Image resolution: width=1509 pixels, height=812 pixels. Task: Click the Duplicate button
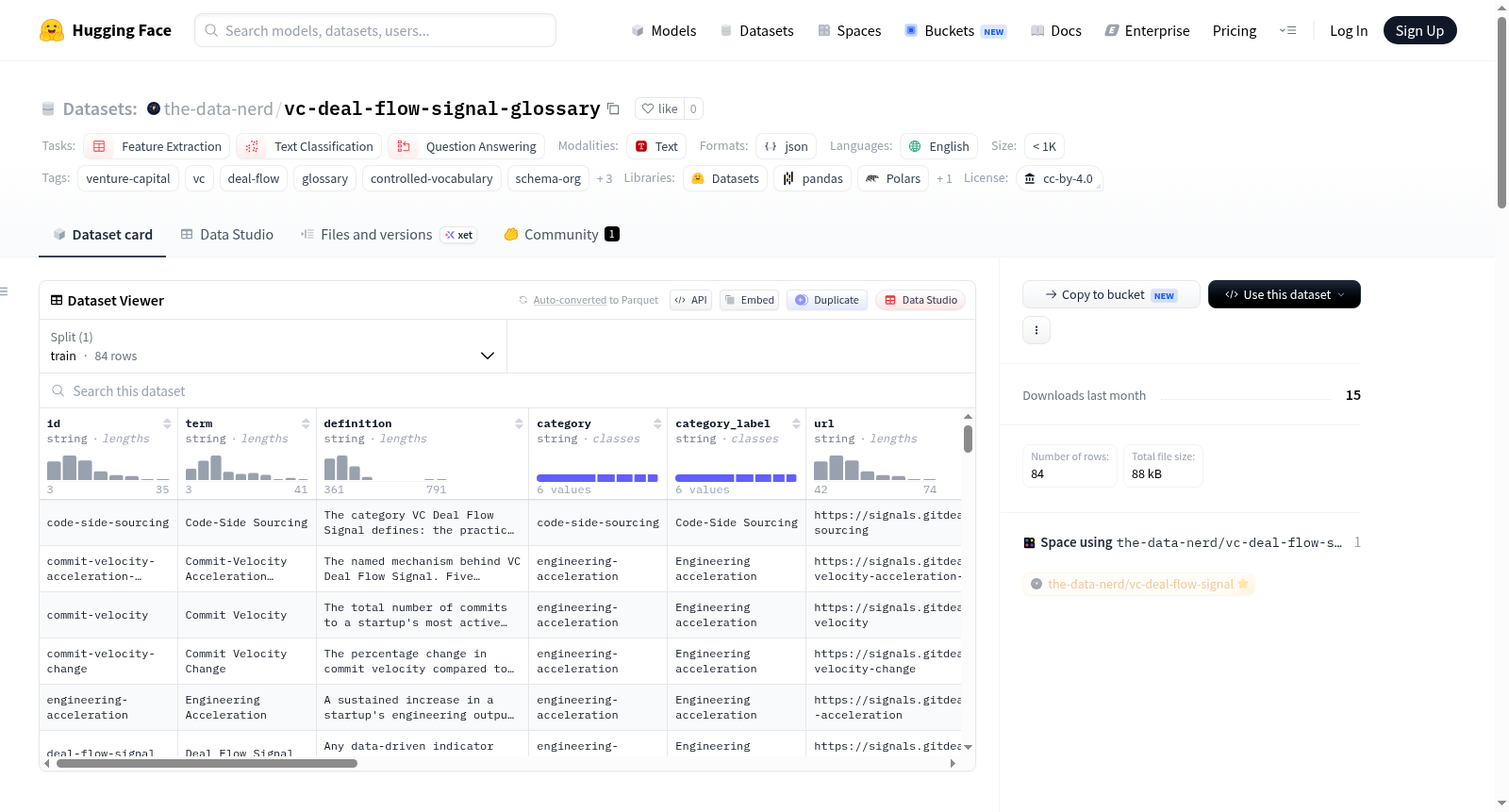[827, 300]
